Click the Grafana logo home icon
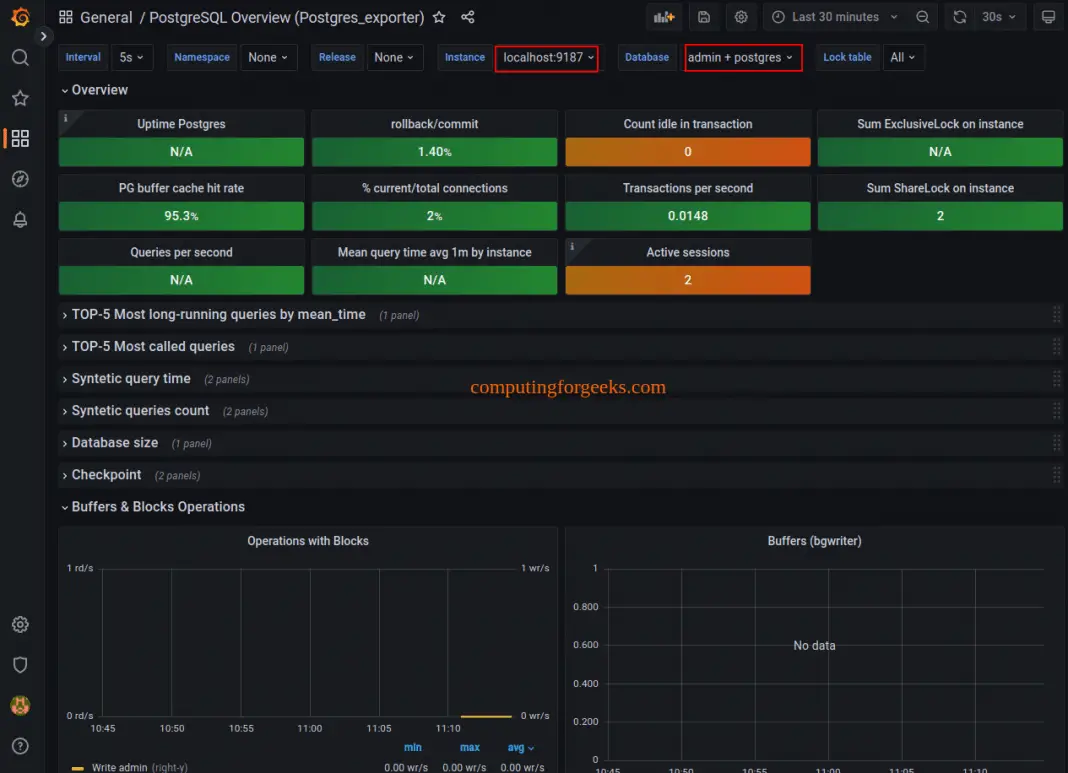The width and height of the screenshot is (1068, 773). (20, 17)
